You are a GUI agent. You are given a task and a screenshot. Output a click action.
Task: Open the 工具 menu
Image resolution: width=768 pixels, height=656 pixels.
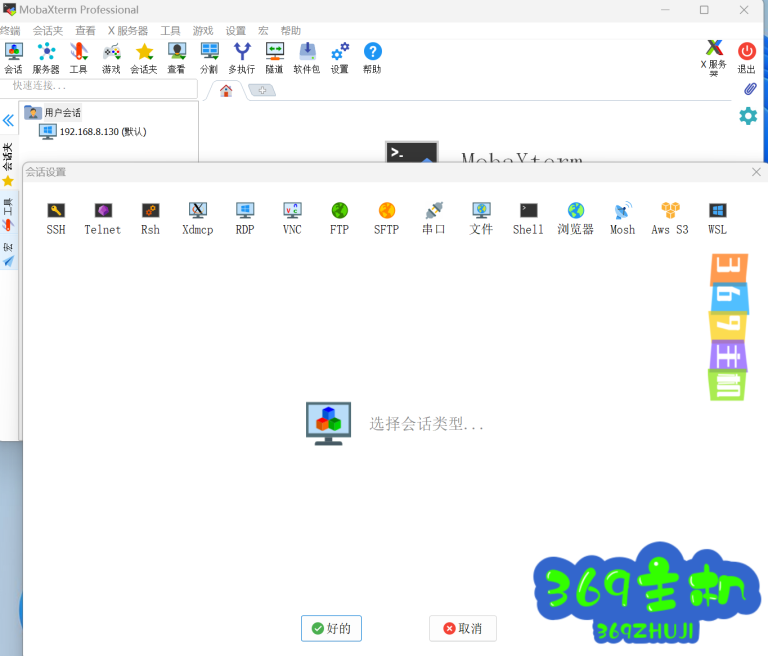170,31
